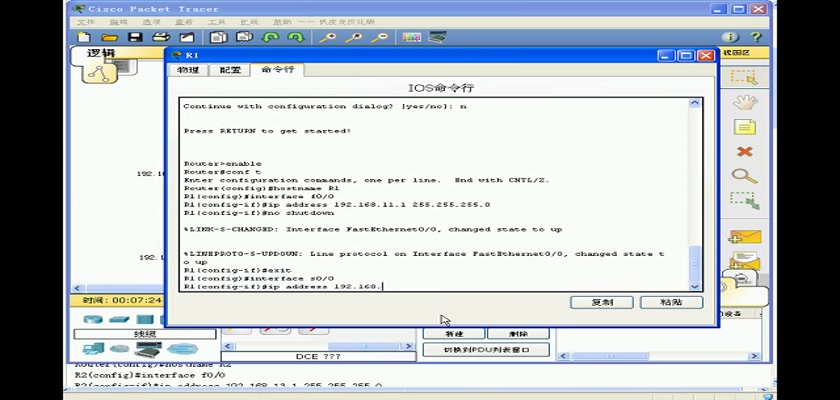Save the topology with the floppy icon

[136, 37]
